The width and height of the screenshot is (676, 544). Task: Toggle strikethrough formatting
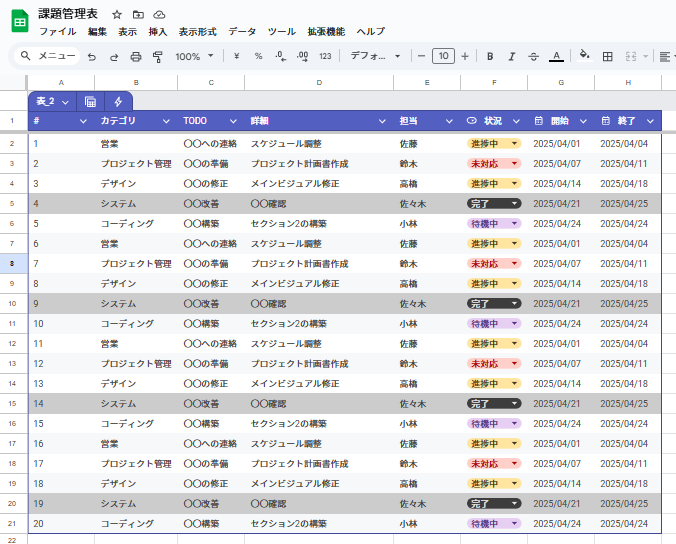click(x=534, y=56)
